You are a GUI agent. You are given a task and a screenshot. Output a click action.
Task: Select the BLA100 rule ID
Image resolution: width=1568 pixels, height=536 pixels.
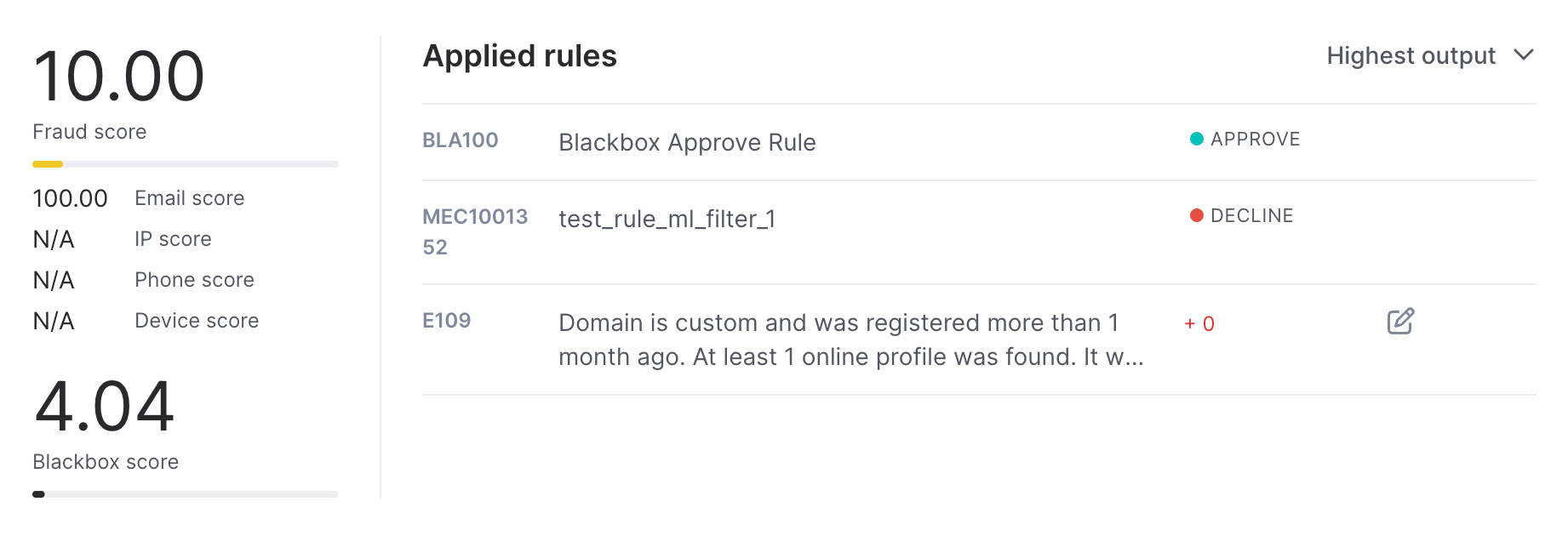click(461, 140)
